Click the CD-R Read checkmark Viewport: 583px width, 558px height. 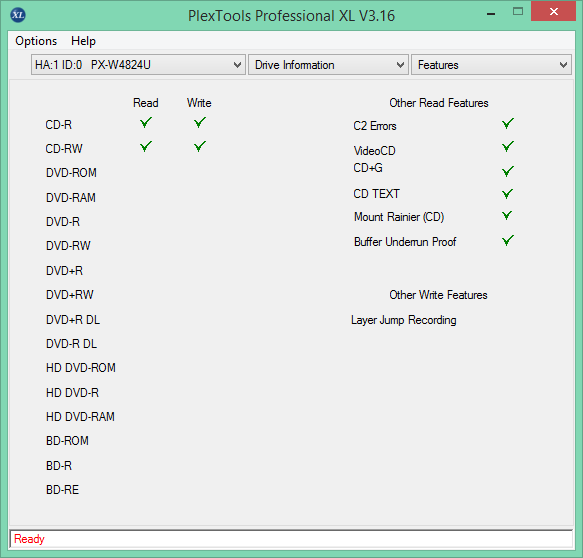pos(146,122)
